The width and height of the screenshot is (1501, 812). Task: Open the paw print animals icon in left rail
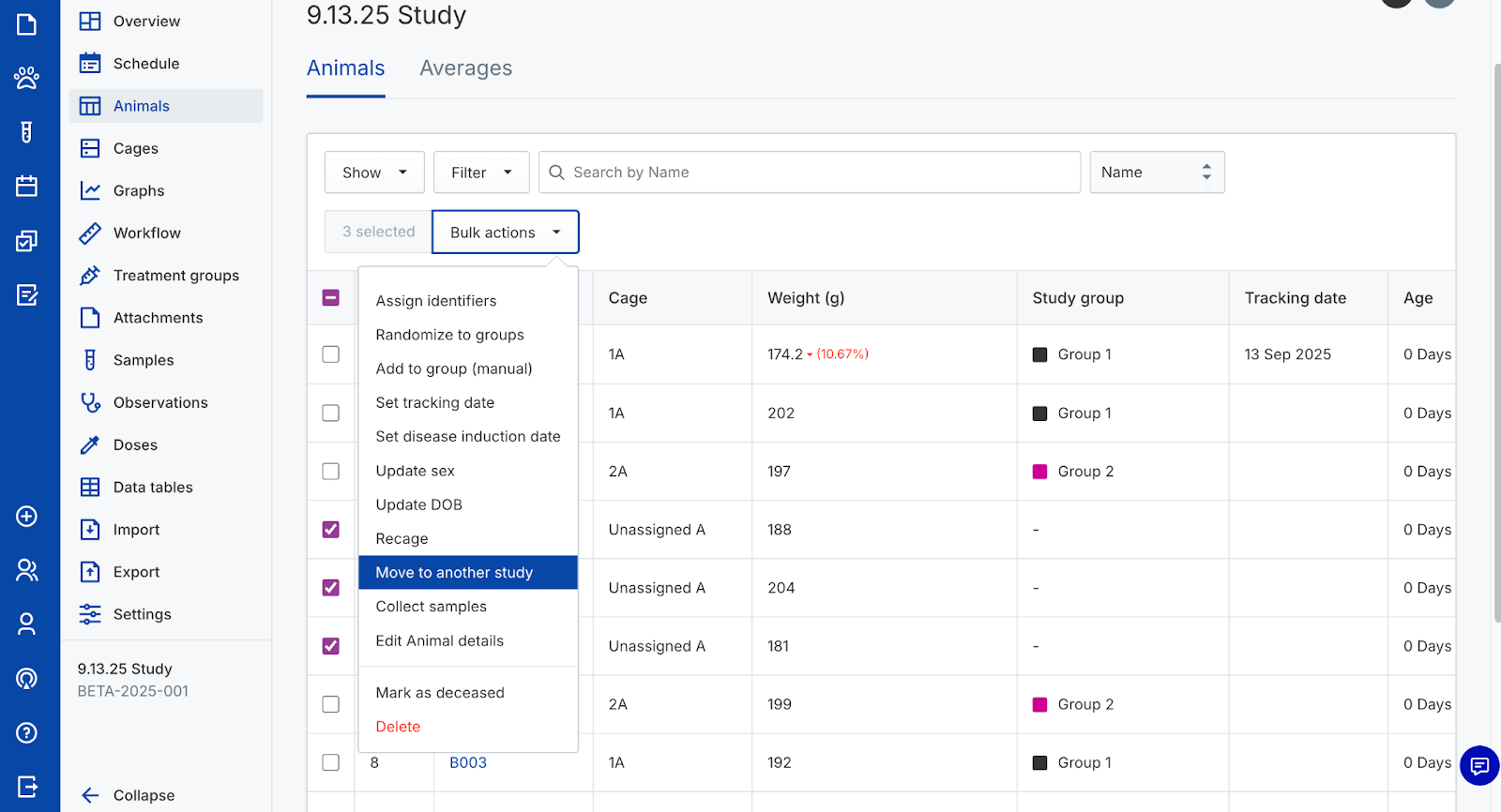[26, 78]
